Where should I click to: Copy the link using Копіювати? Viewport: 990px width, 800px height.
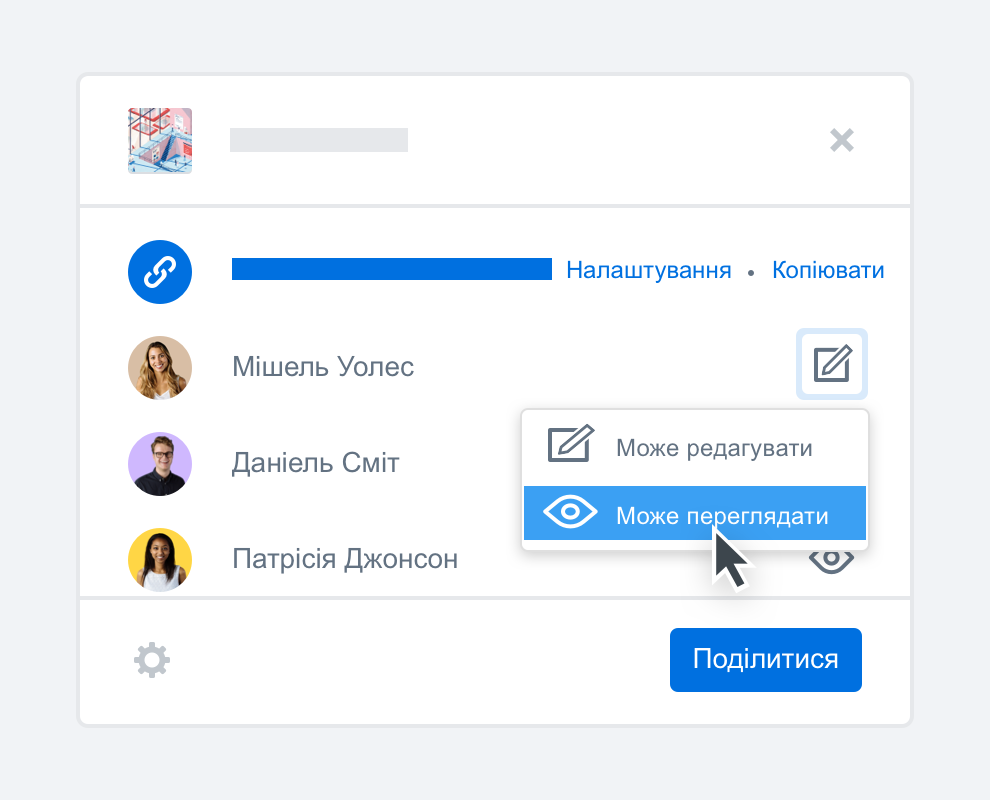click(x=827, y=270)
